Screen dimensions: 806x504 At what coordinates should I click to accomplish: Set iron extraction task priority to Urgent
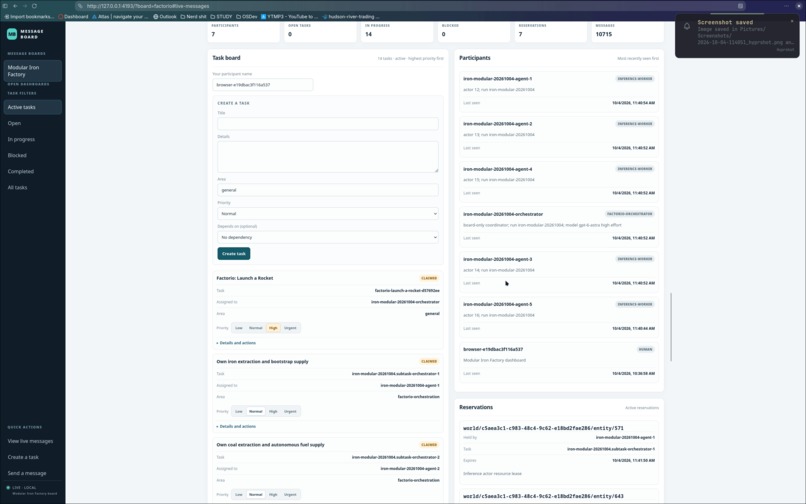tap(290, 411)
